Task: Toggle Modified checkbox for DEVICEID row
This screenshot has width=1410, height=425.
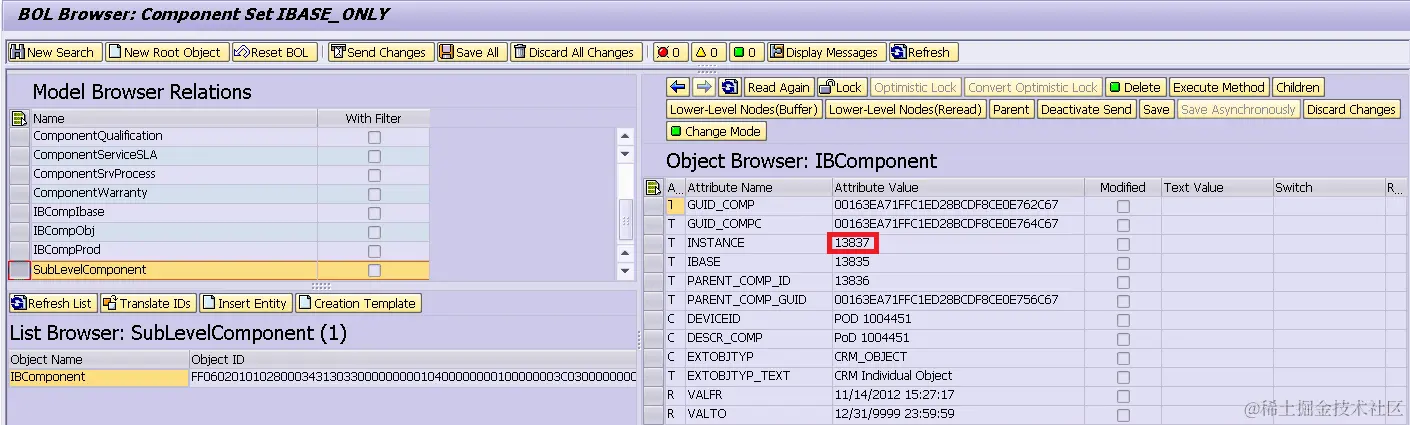Action: [x=1123, y=320]
